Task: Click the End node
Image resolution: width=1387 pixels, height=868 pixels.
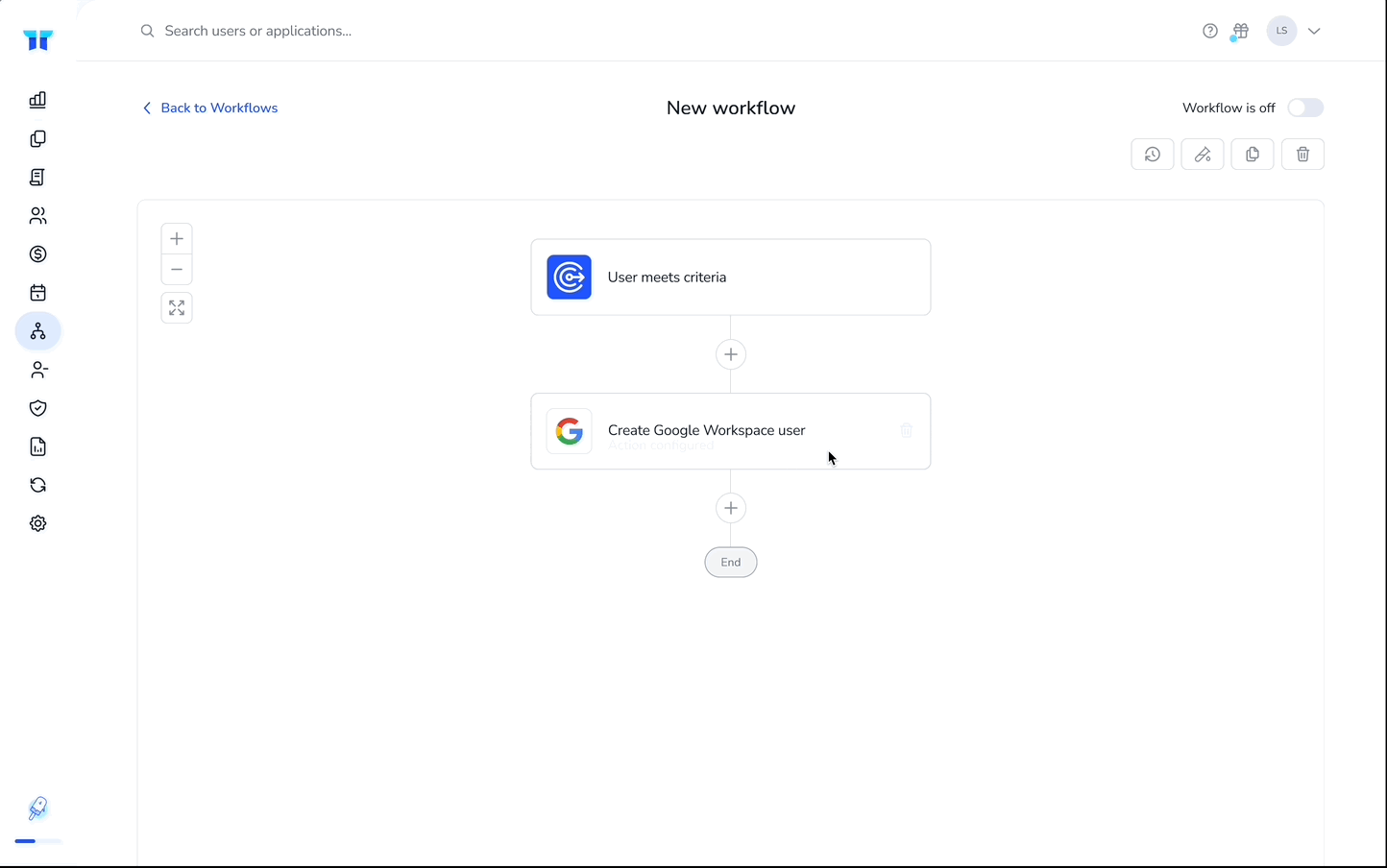Action: pyautogui.click(x=731, y=563)
